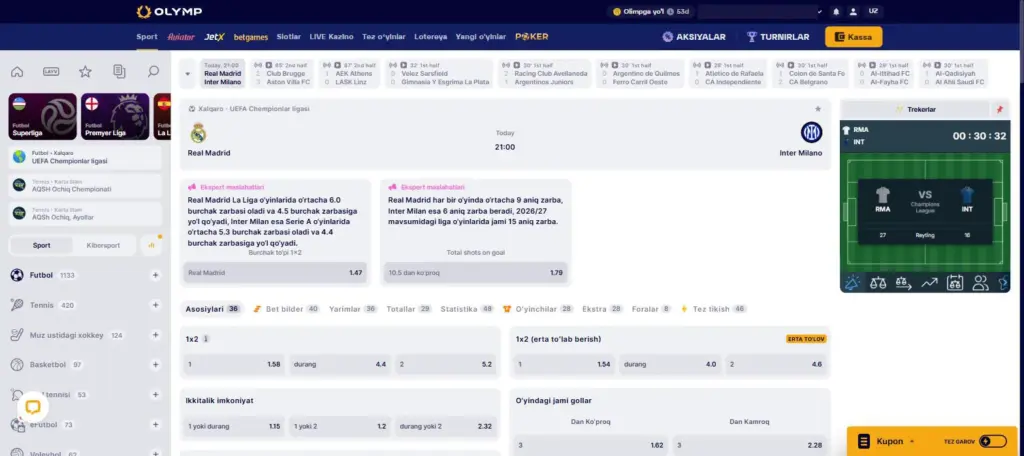Switch to the Bet bilder tab
Screen dimensions: 1024x456
(x=286, y=309)
